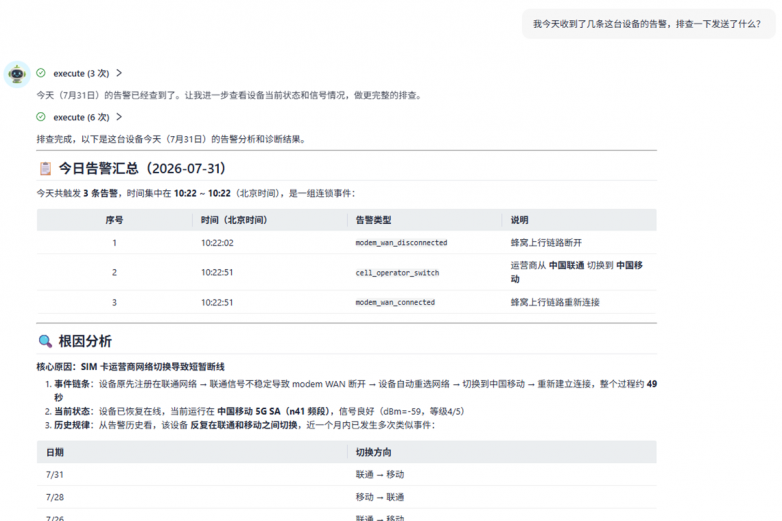The image size is (782, 521).
Task: Select the 蜂窝上行链路断开 description
Action: [x=546, y=243]
